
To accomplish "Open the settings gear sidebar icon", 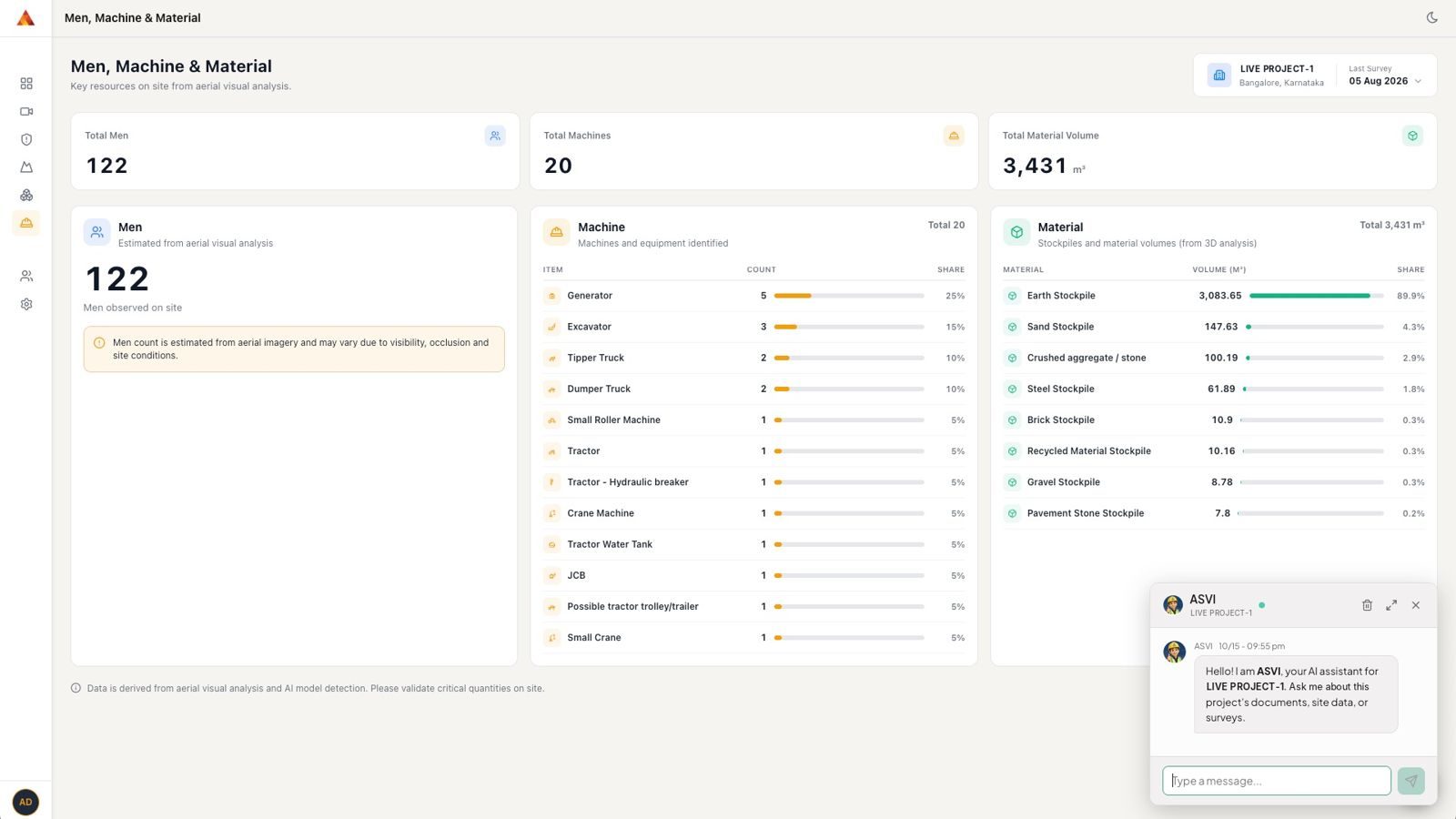I will tap(26, 304).
